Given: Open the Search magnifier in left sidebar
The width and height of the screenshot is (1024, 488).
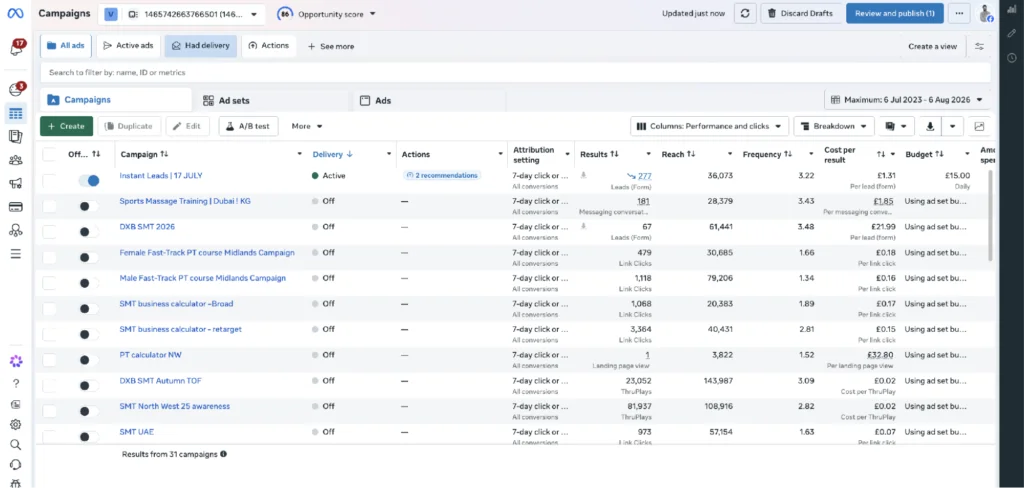Looking at the screenshot, I should [x=16, y=445].
